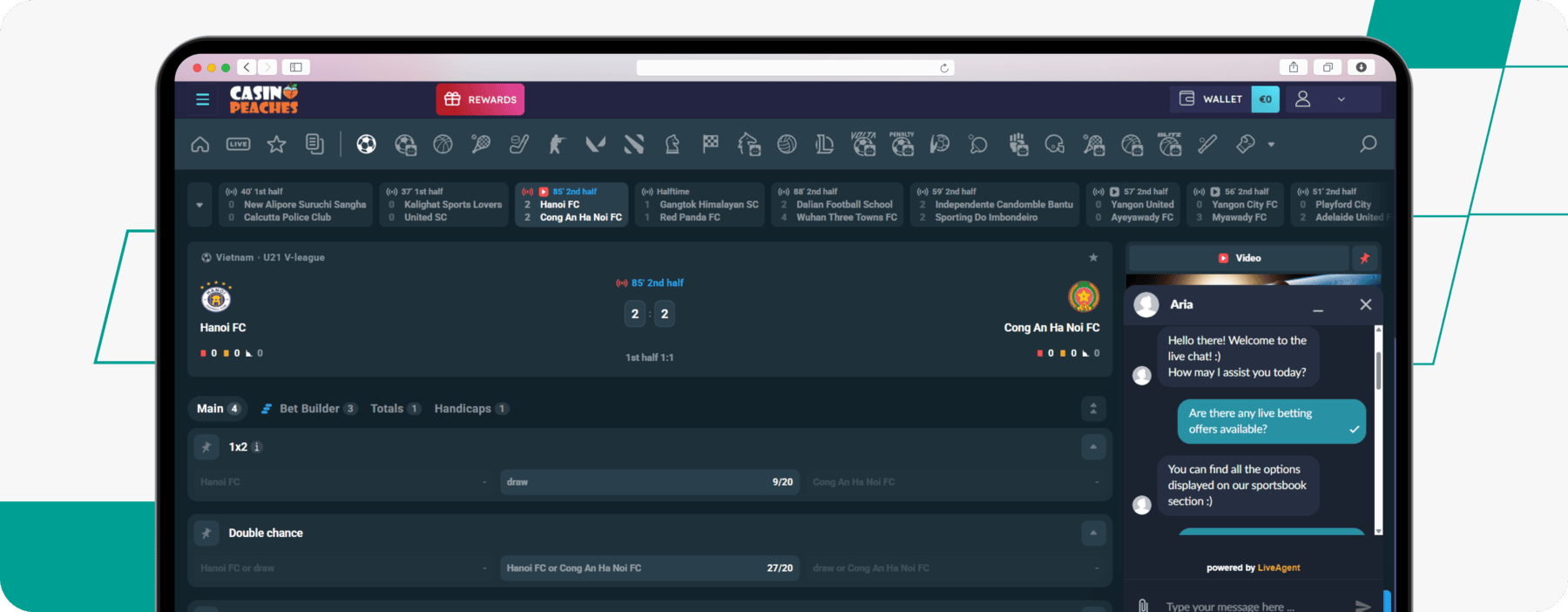The image size is (1568, 612).
Task: Toggle collapse all markets button
Action: [1093, 408]
